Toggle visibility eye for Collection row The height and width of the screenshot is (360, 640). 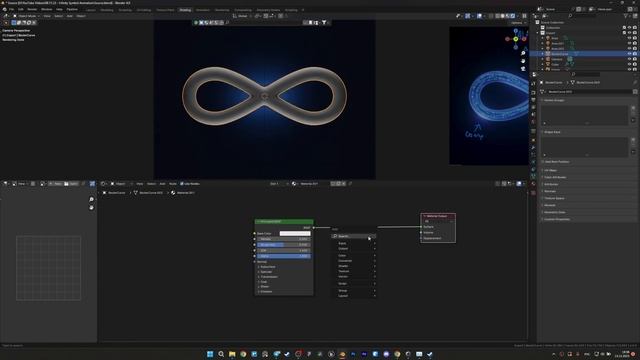(629, 27)
